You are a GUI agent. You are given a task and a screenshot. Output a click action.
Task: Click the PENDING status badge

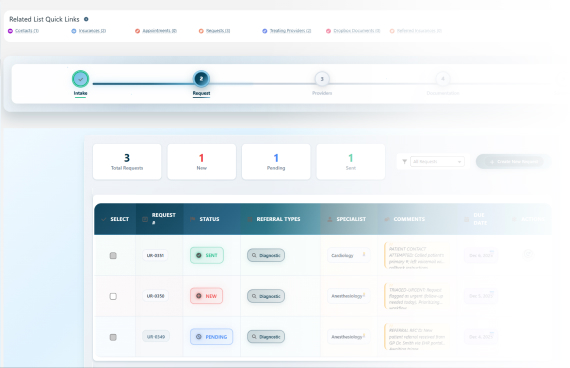coord(212,337)
